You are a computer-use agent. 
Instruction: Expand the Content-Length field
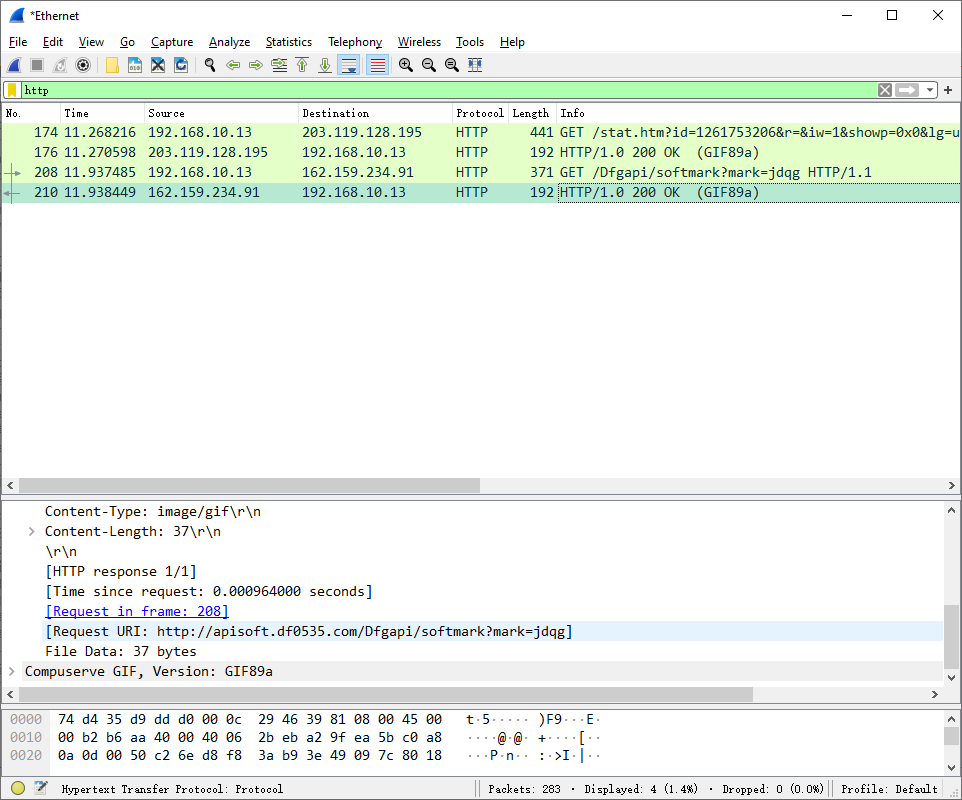31,531
